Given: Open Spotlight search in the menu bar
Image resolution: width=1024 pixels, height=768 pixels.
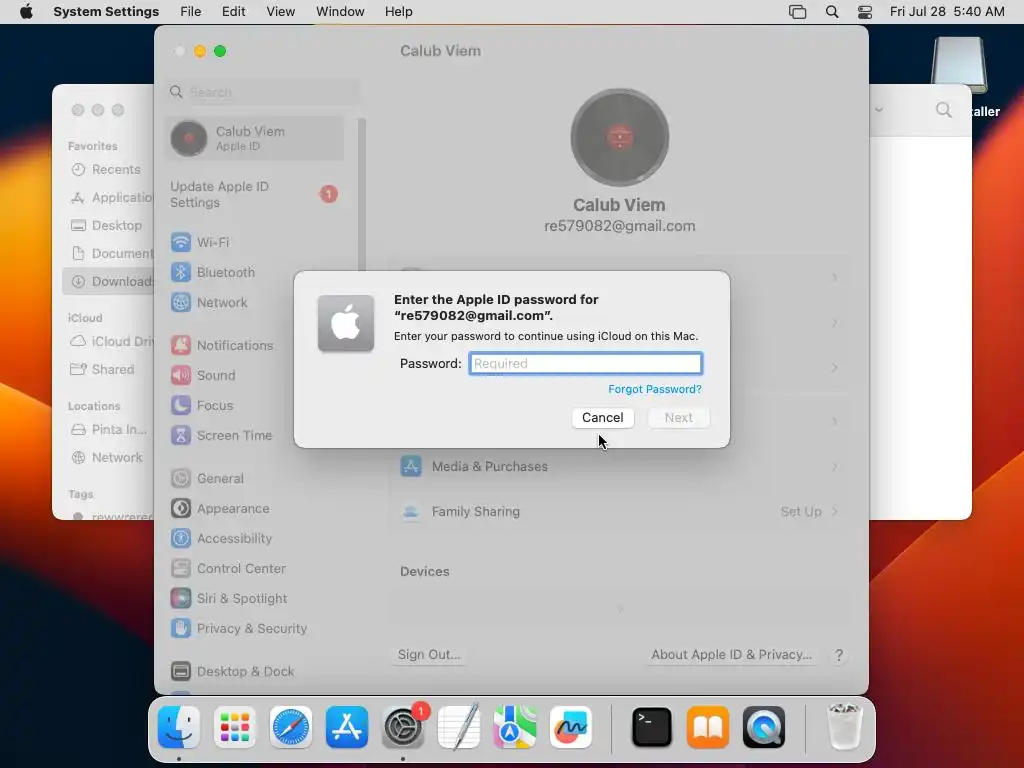Looking at the screenshot, I should point(832,12).
